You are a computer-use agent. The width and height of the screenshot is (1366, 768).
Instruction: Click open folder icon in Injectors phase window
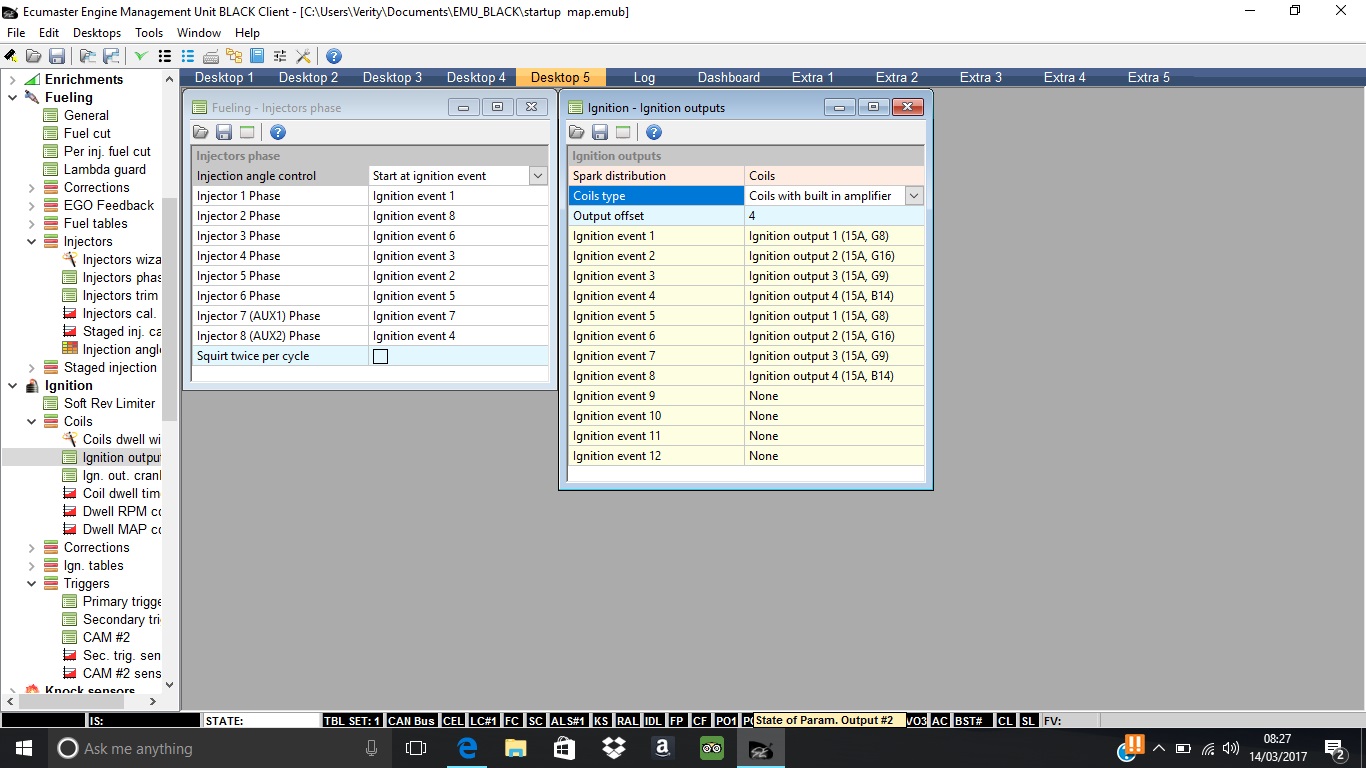click(x=201, y=132)
